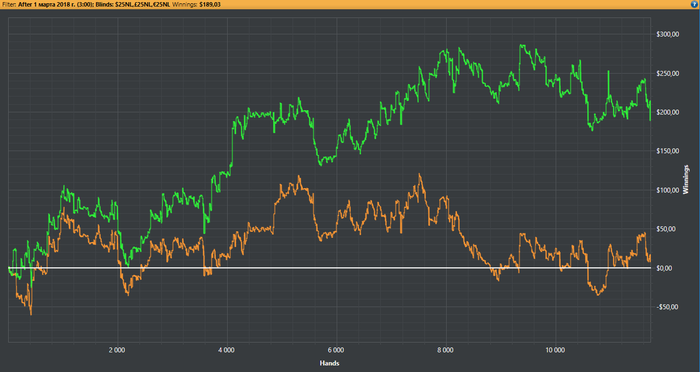Select the '$200,00' axis label

tap(667, 112)
